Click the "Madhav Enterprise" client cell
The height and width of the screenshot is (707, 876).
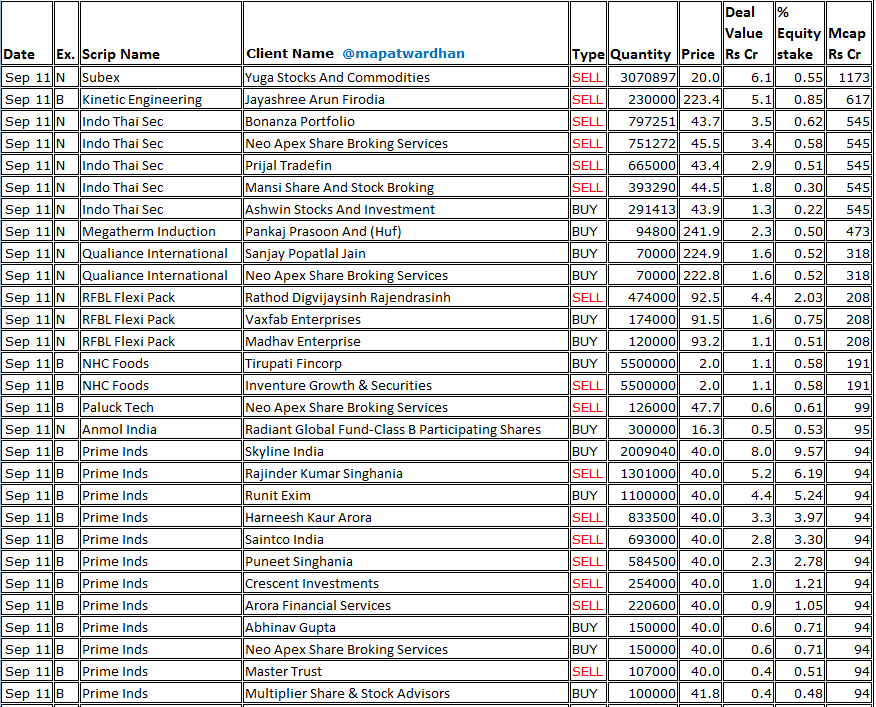406,341
